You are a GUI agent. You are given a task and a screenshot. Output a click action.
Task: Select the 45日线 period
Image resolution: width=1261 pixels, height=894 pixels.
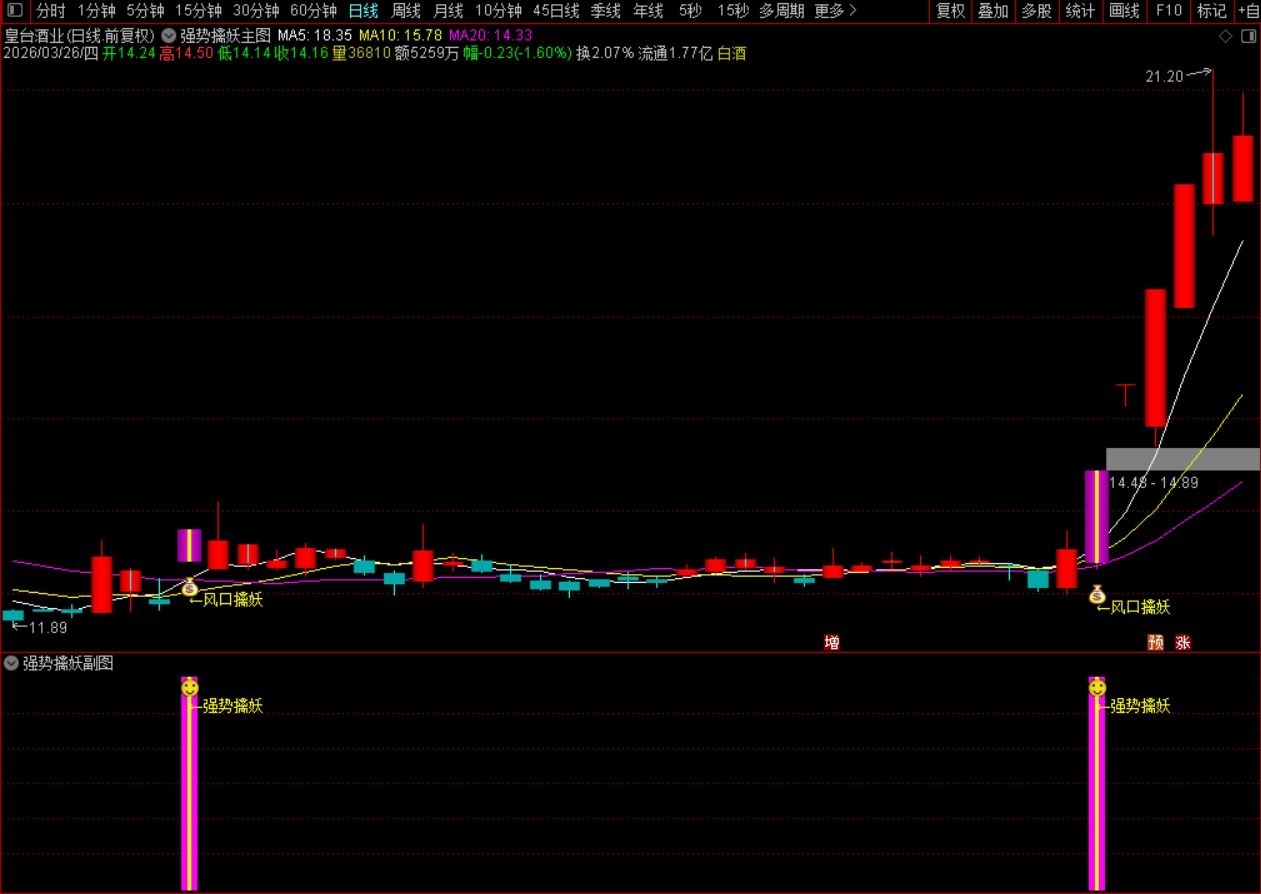point(556,11)
